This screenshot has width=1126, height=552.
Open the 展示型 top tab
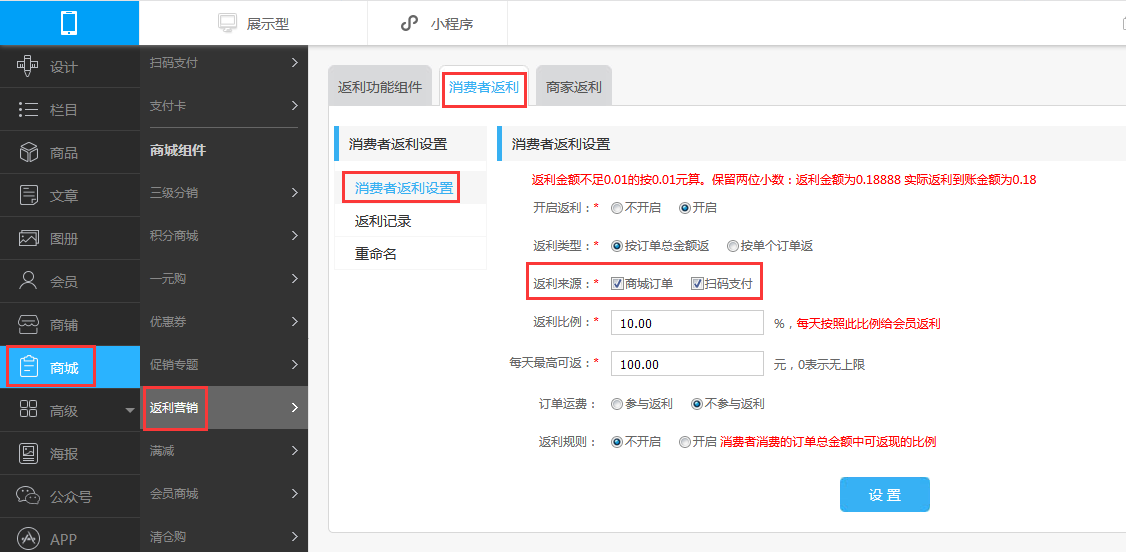tap(253, 23)
